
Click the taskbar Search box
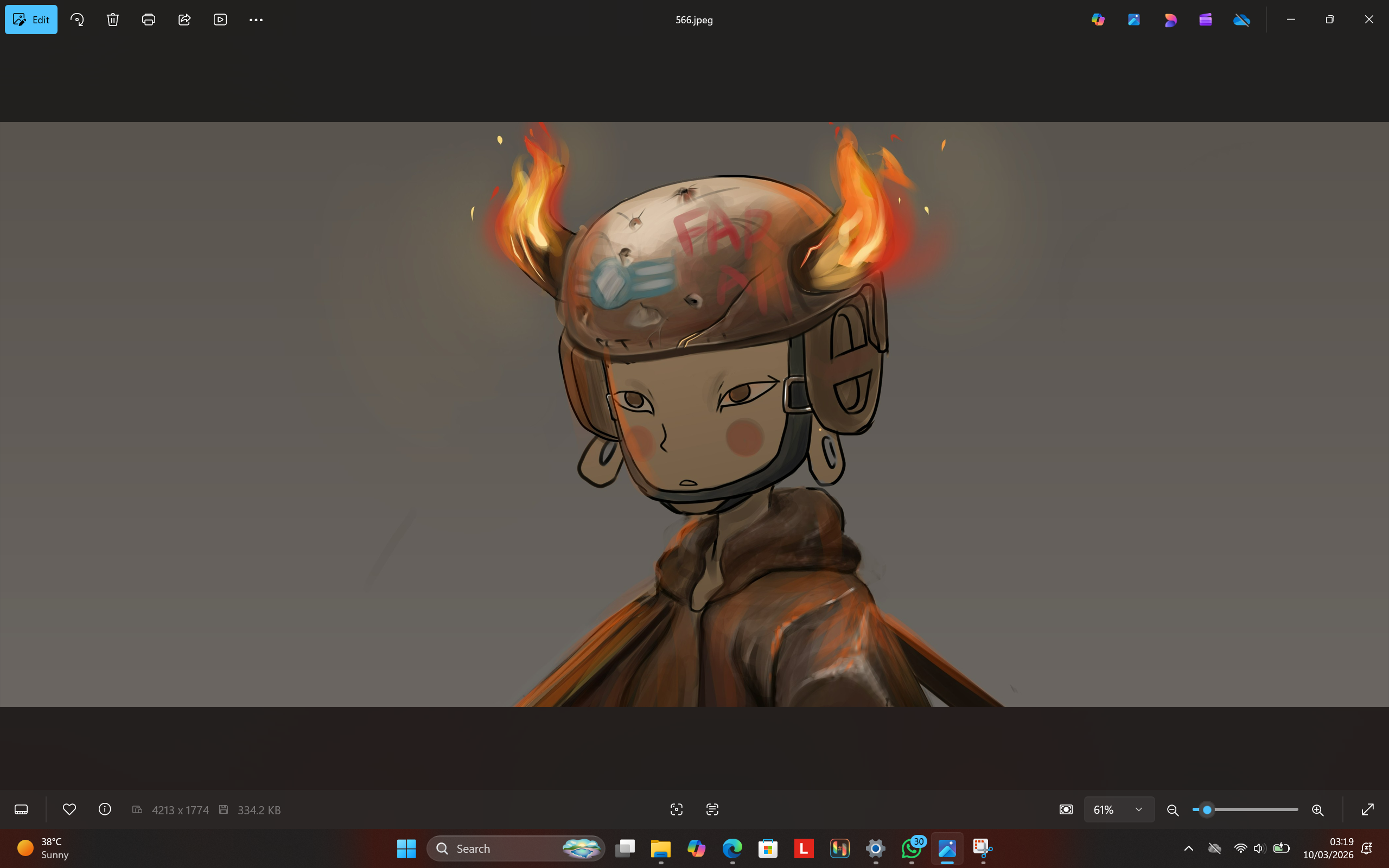click(x=516, y=848)
